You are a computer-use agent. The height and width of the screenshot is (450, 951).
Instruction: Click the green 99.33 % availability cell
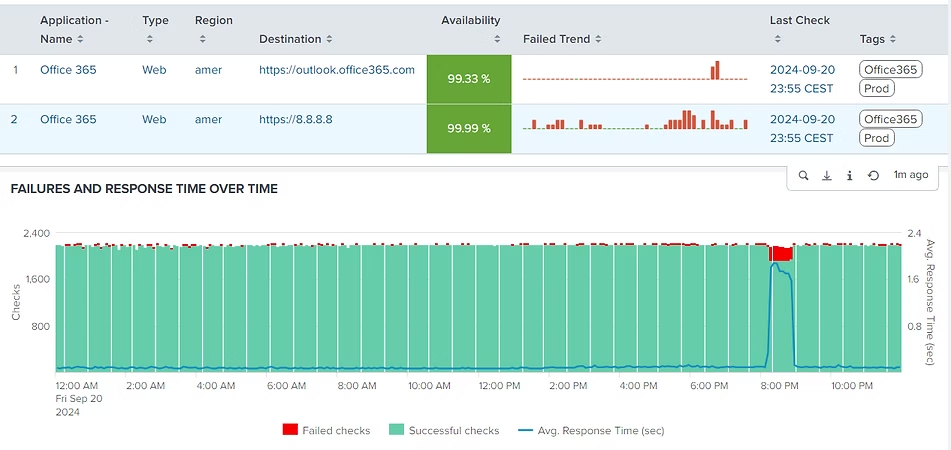468,78
